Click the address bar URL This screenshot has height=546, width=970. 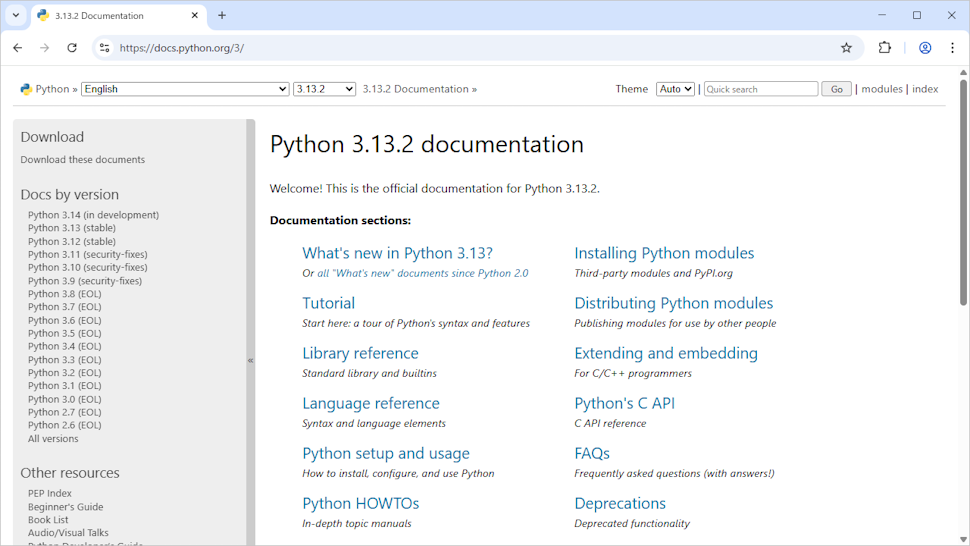pos(182,48)
